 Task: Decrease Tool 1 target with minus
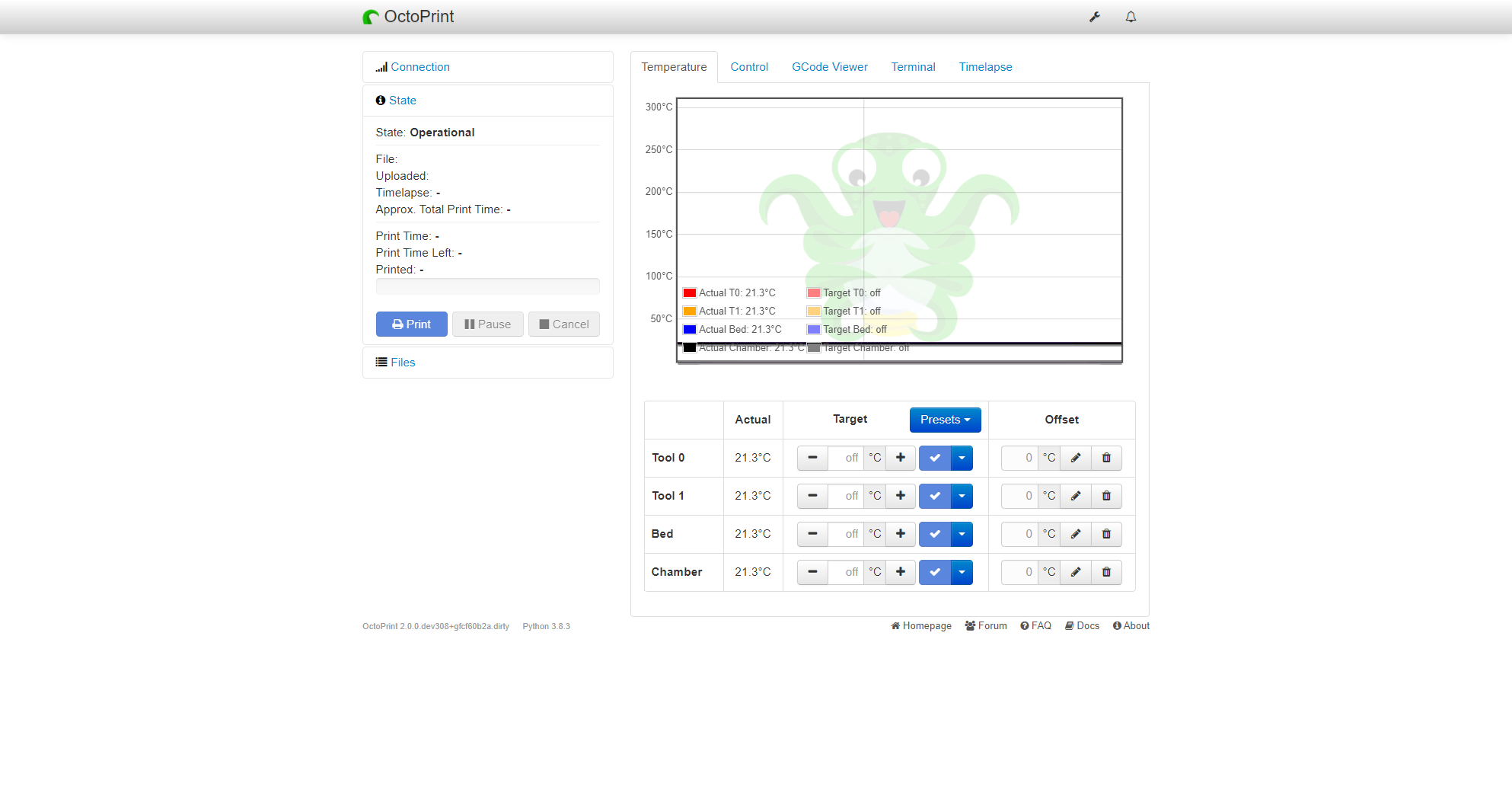(812, 496)
